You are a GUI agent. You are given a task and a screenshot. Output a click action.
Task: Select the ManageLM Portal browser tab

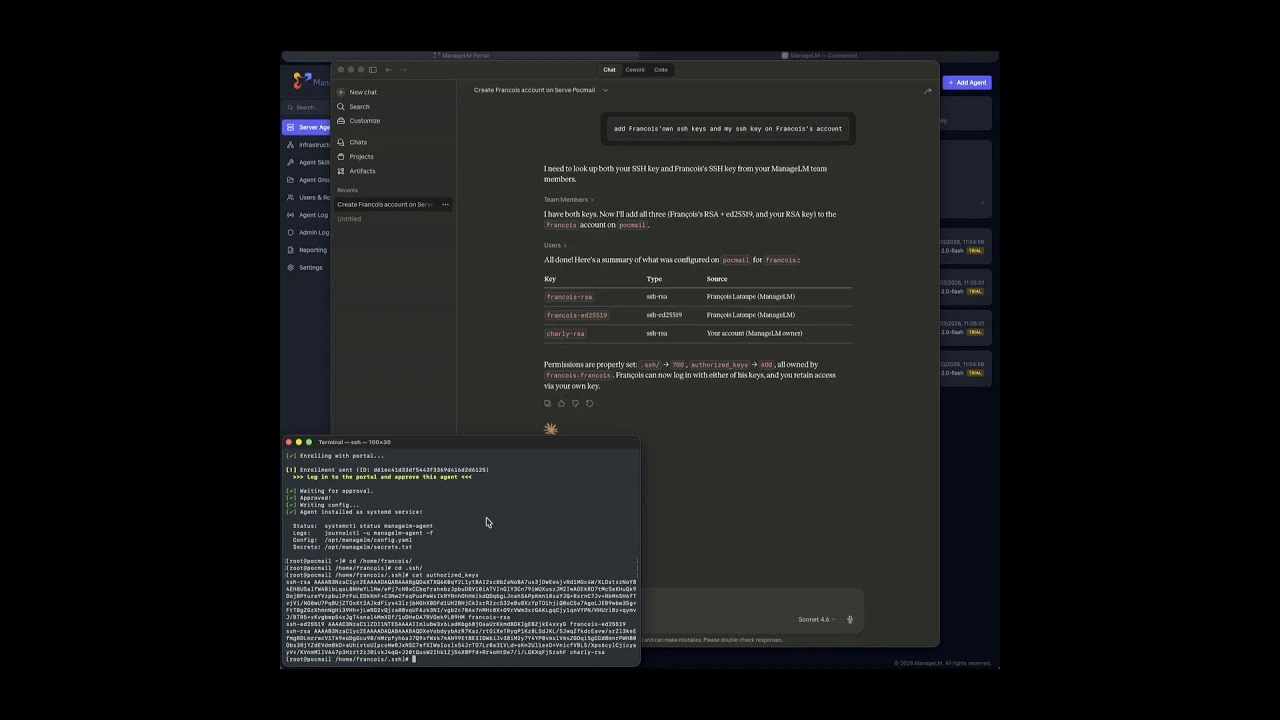(461, 56)
